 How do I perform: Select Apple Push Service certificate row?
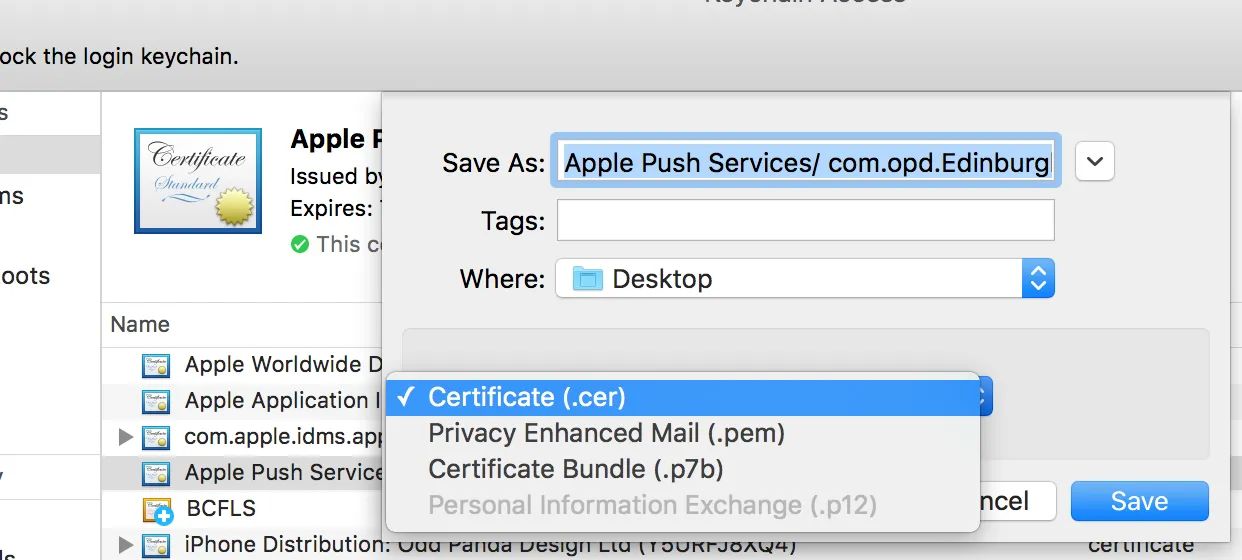(244, 472)
